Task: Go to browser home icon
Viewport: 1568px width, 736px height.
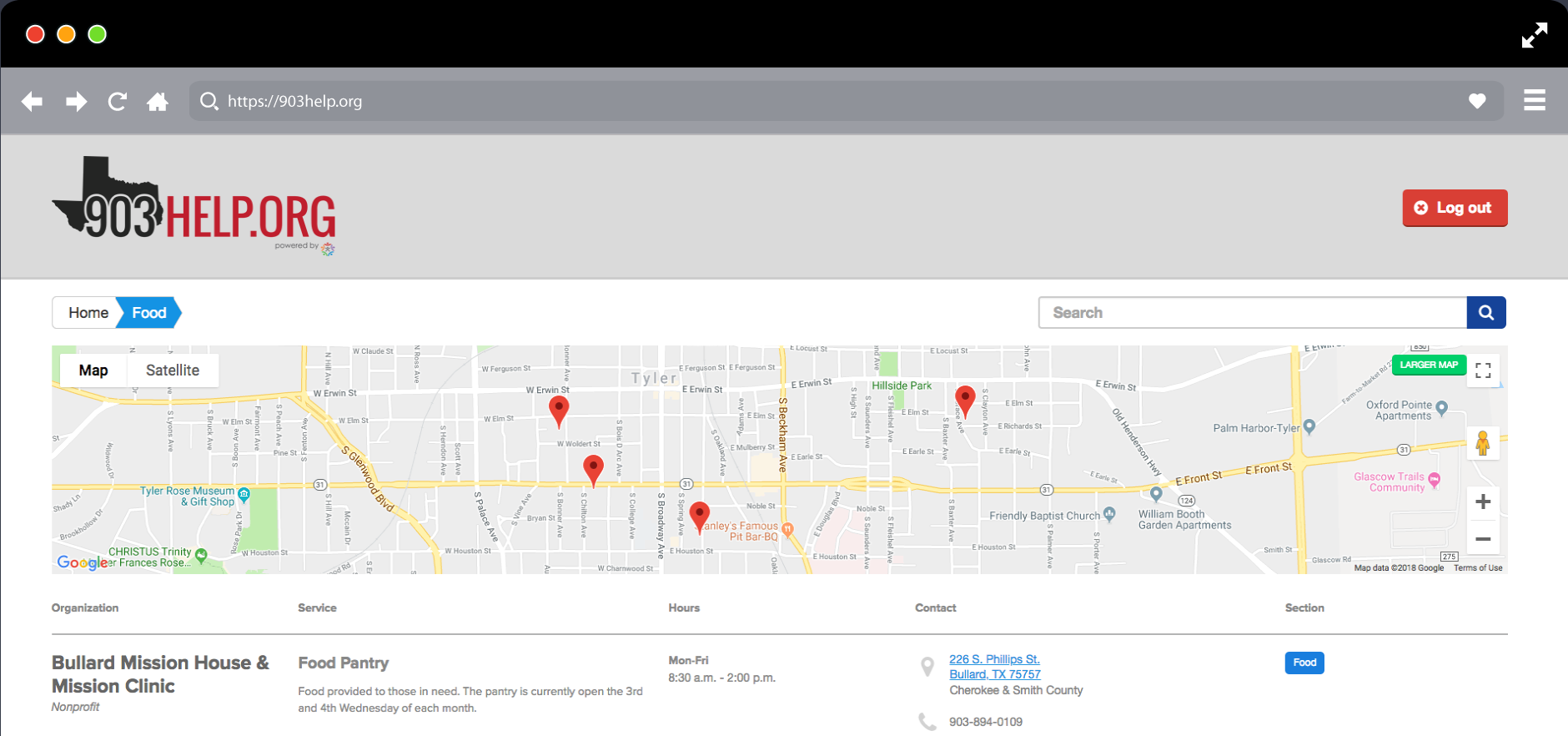Action: pyautogui.click(x=157, y=102)
